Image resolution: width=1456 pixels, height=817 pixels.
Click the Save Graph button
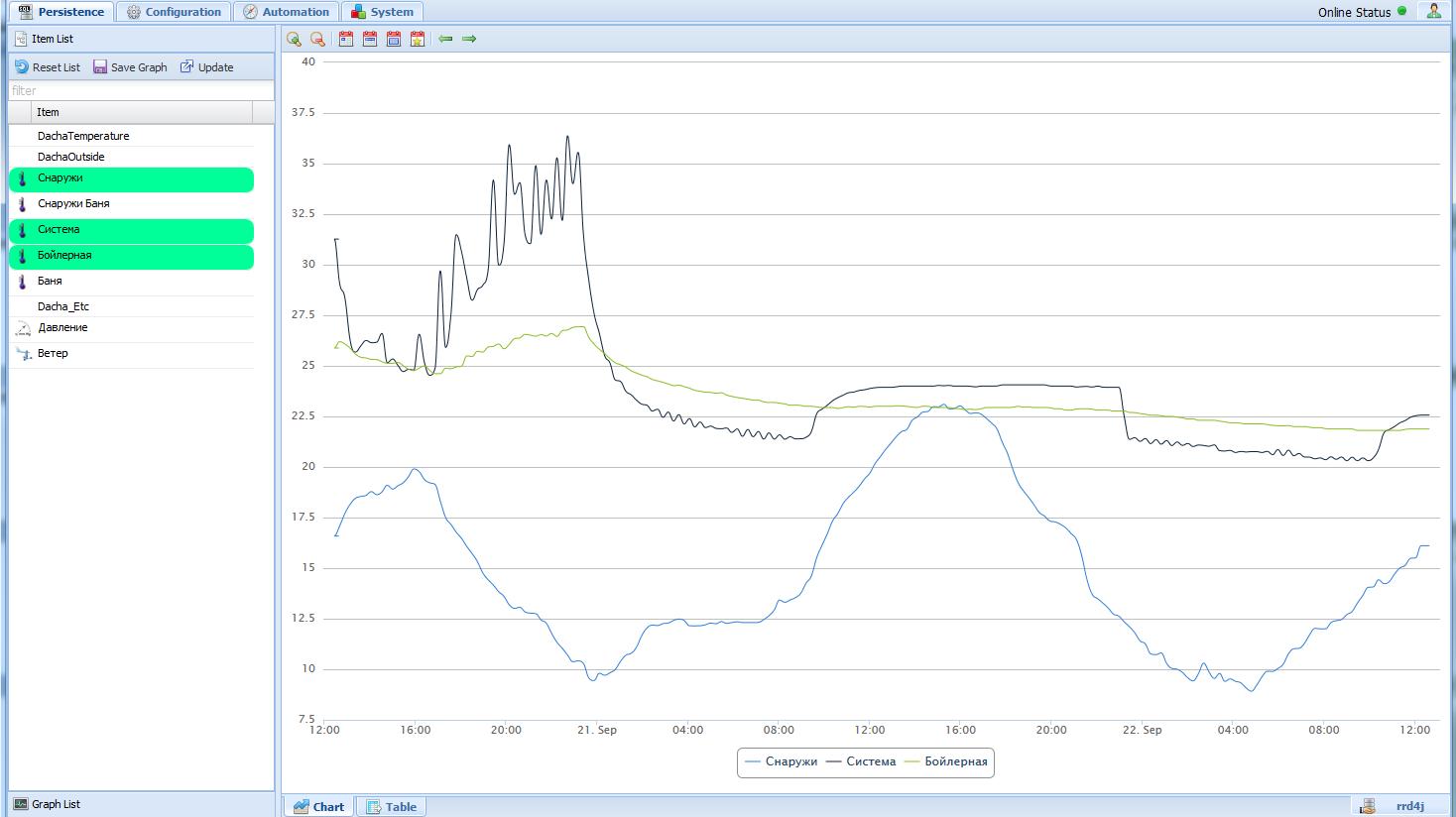(x=130, y=67)
